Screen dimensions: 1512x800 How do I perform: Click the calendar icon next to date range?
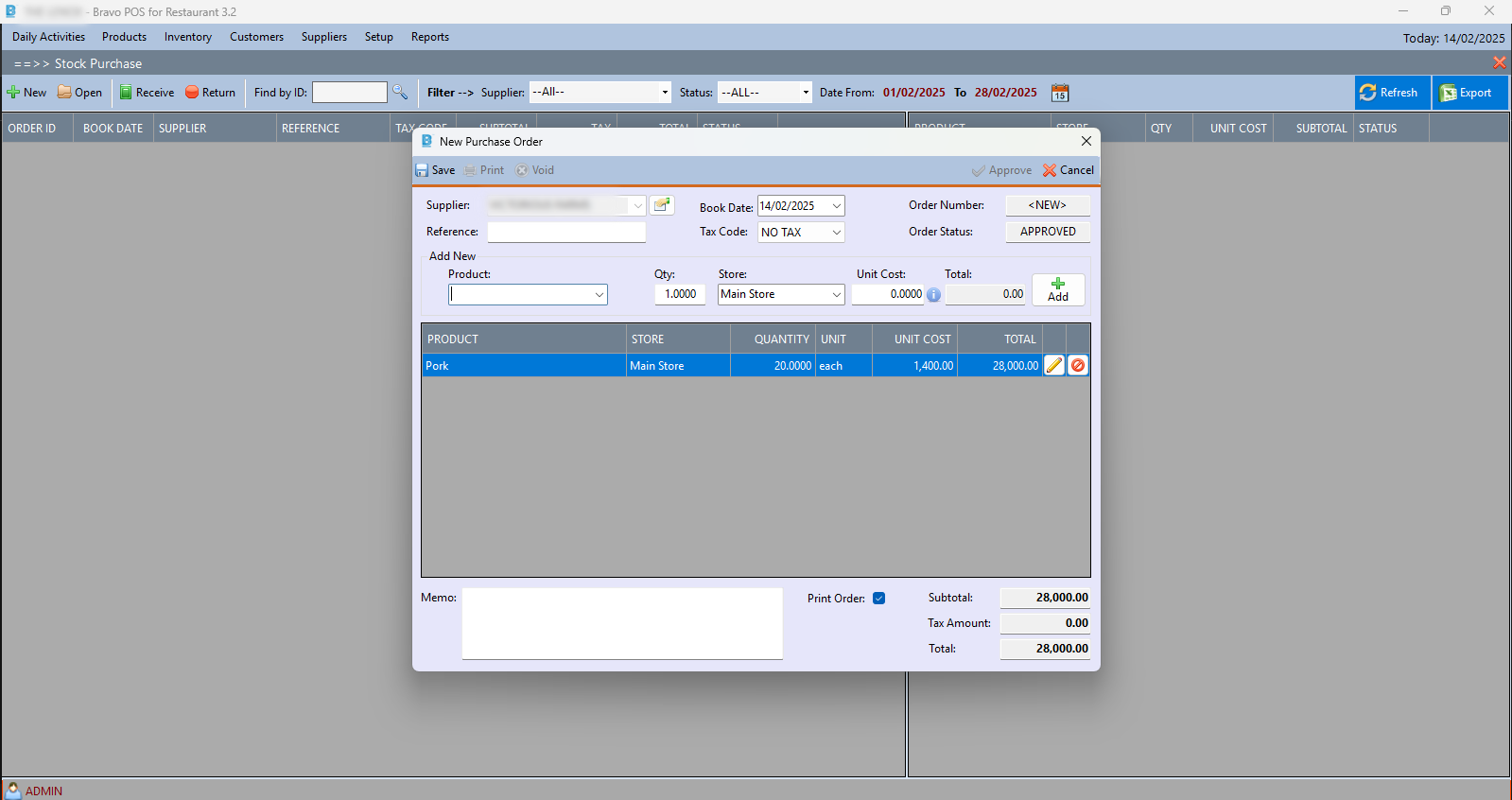[x=1060, y=93]
